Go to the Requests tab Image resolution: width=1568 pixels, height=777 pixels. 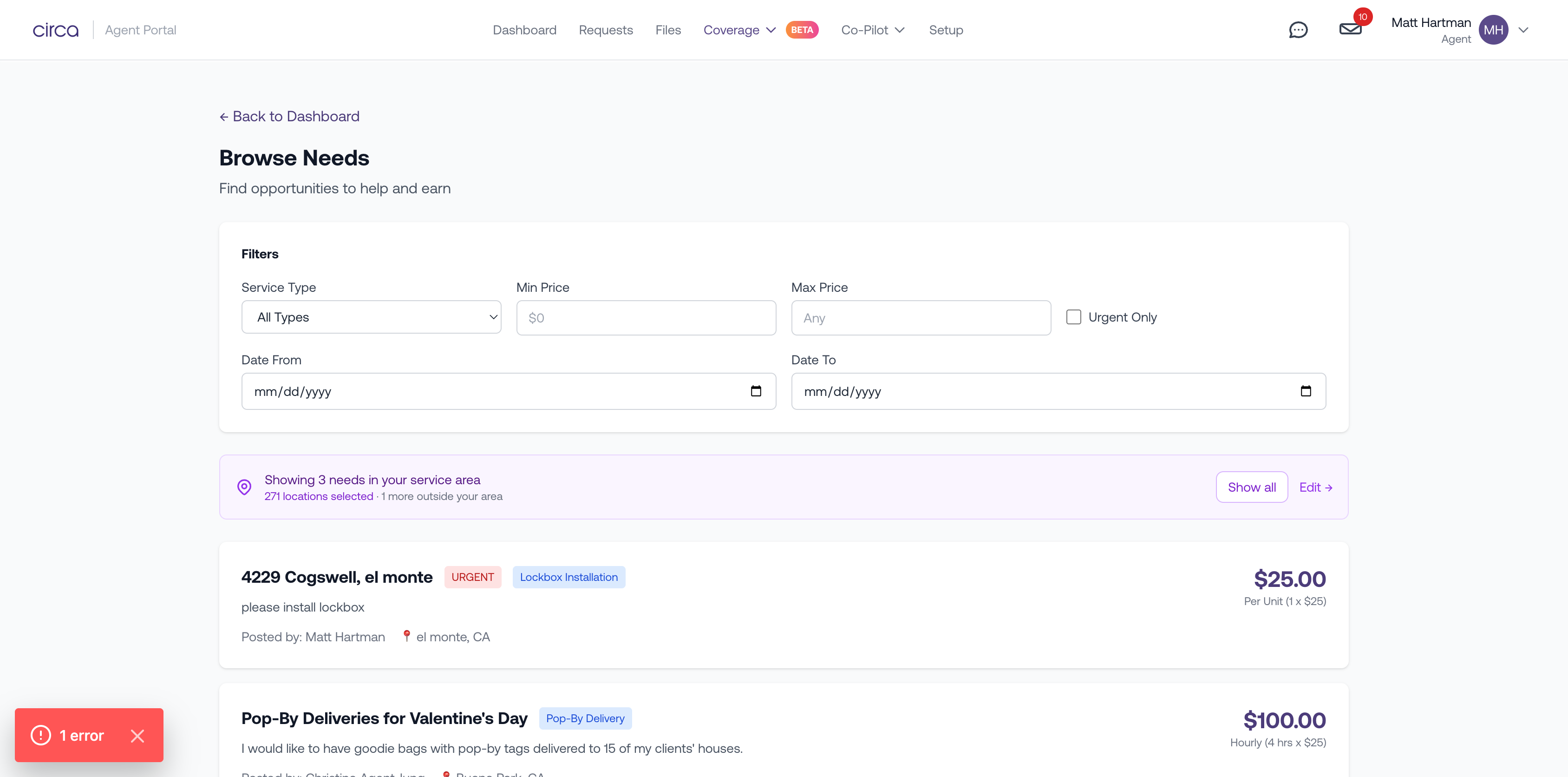605,30
